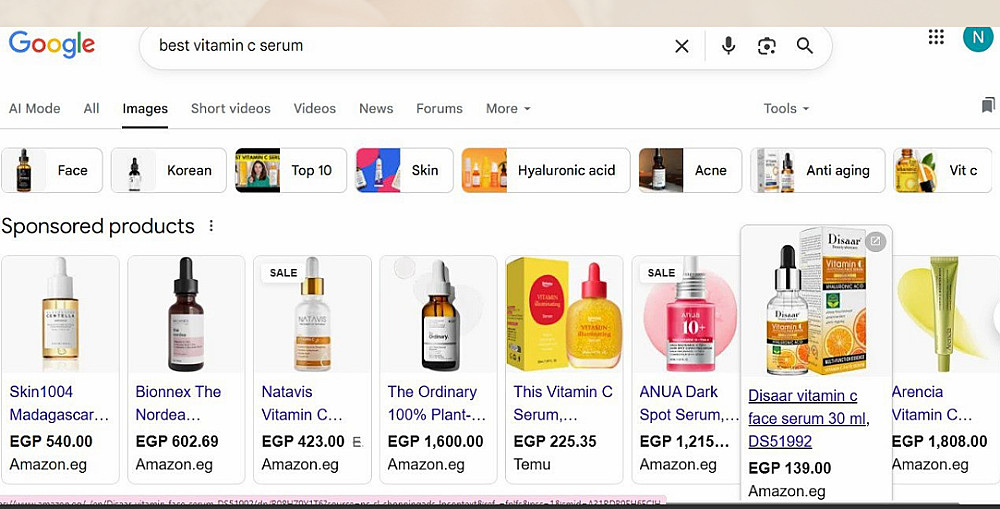Image resolution: width=1000 pixels, height=509 pixels.
Task: Switch to the Short videos tab
Action: click(x=231, y=108)
